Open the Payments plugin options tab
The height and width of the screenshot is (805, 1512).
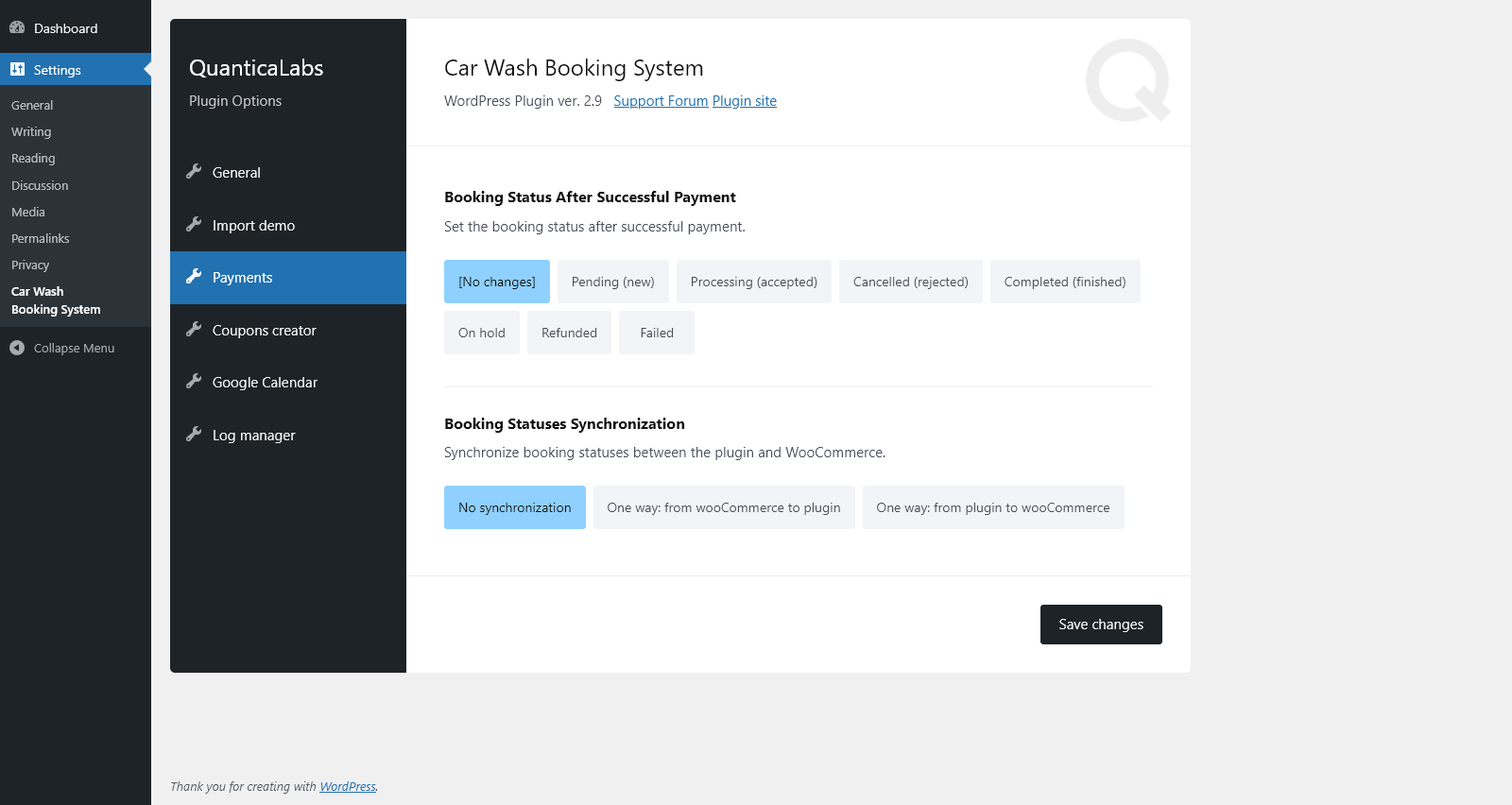242,278
